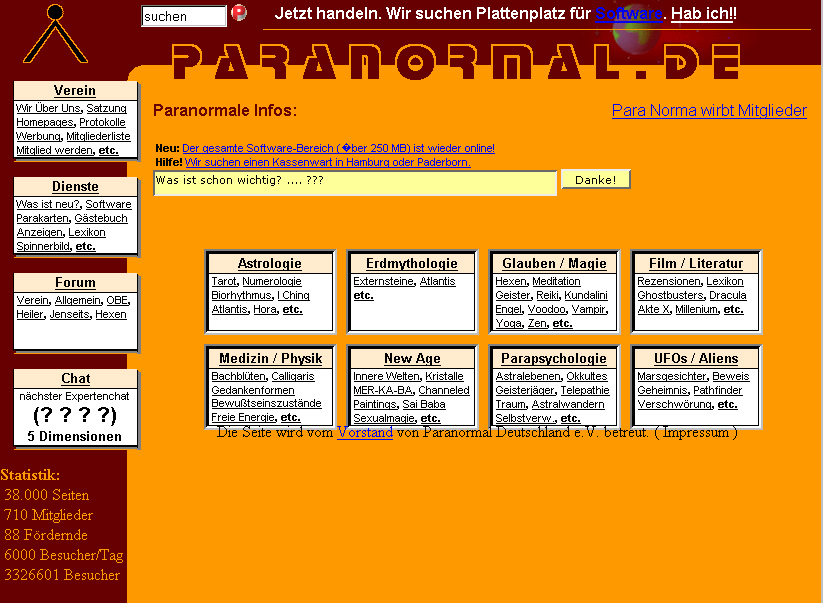Screen dimensions: 823x603
Task: Click the 'Hab ich!!' link
Action: pyautogui.click(x=703, y=14)
